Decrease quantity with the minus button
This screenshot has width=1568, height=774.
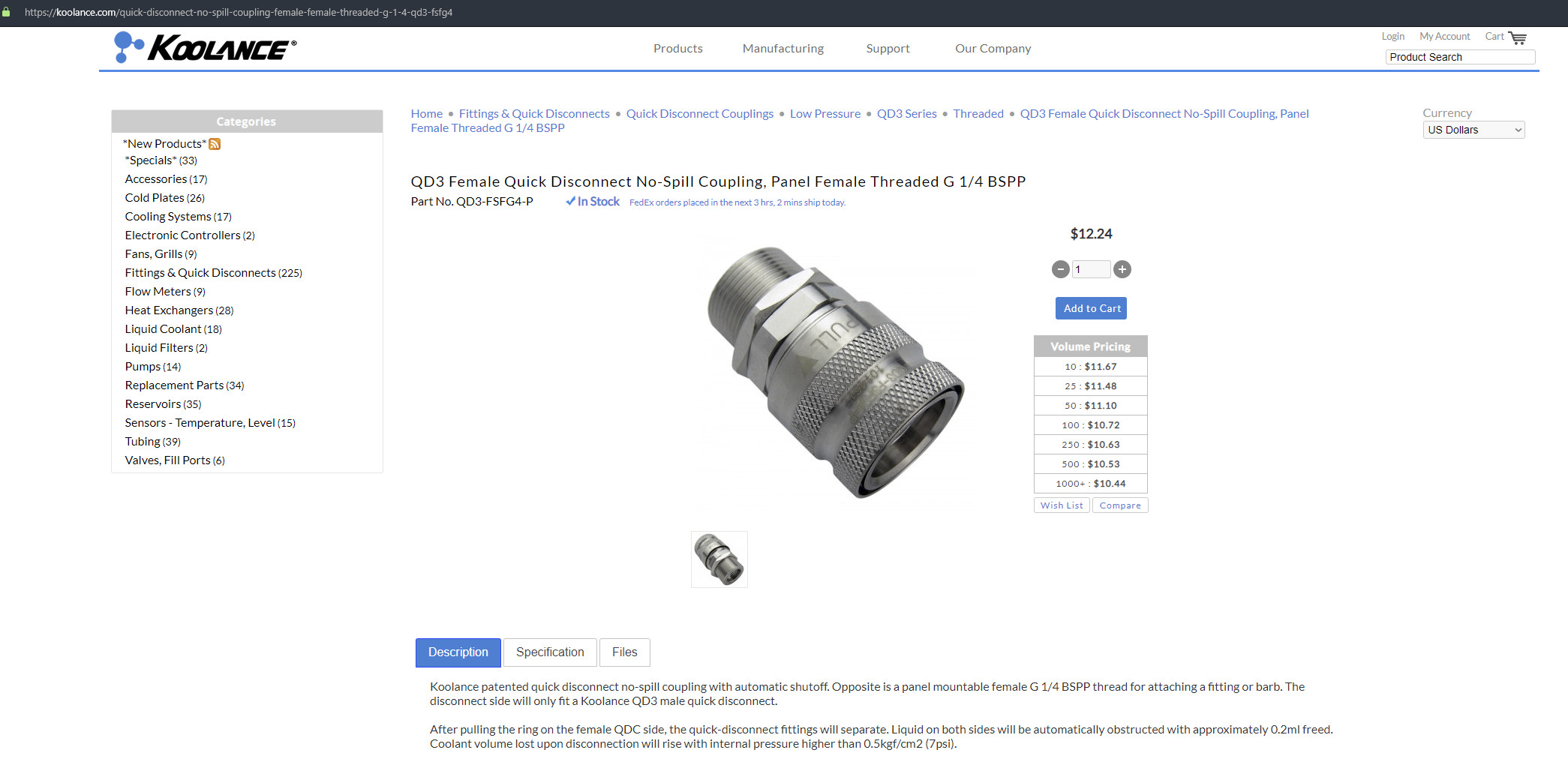pyautogui.click(x=1060, y=269)
